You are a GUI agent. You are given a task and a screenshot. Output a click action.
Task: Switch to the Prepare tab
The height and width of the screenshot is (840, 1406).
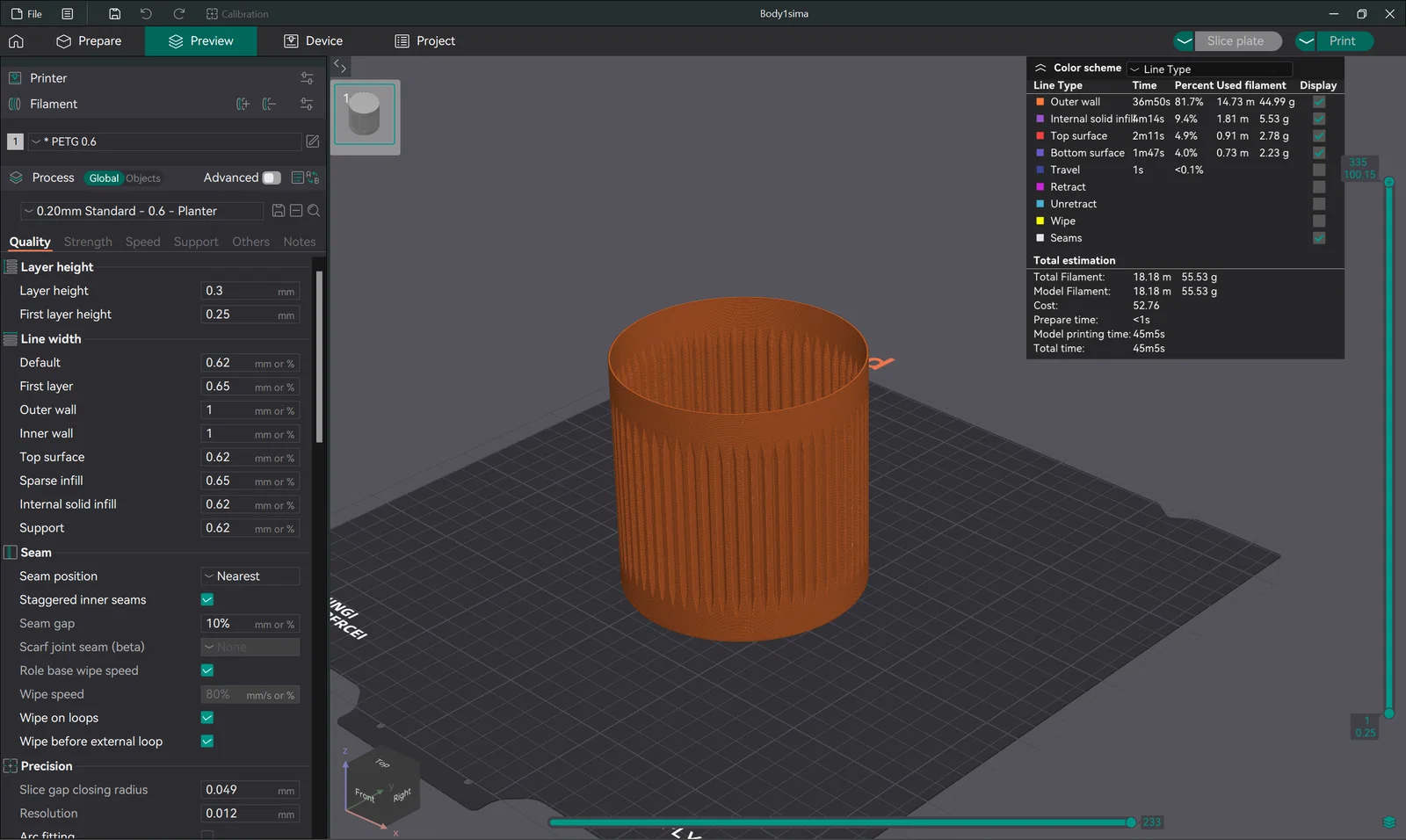(89, 41)
